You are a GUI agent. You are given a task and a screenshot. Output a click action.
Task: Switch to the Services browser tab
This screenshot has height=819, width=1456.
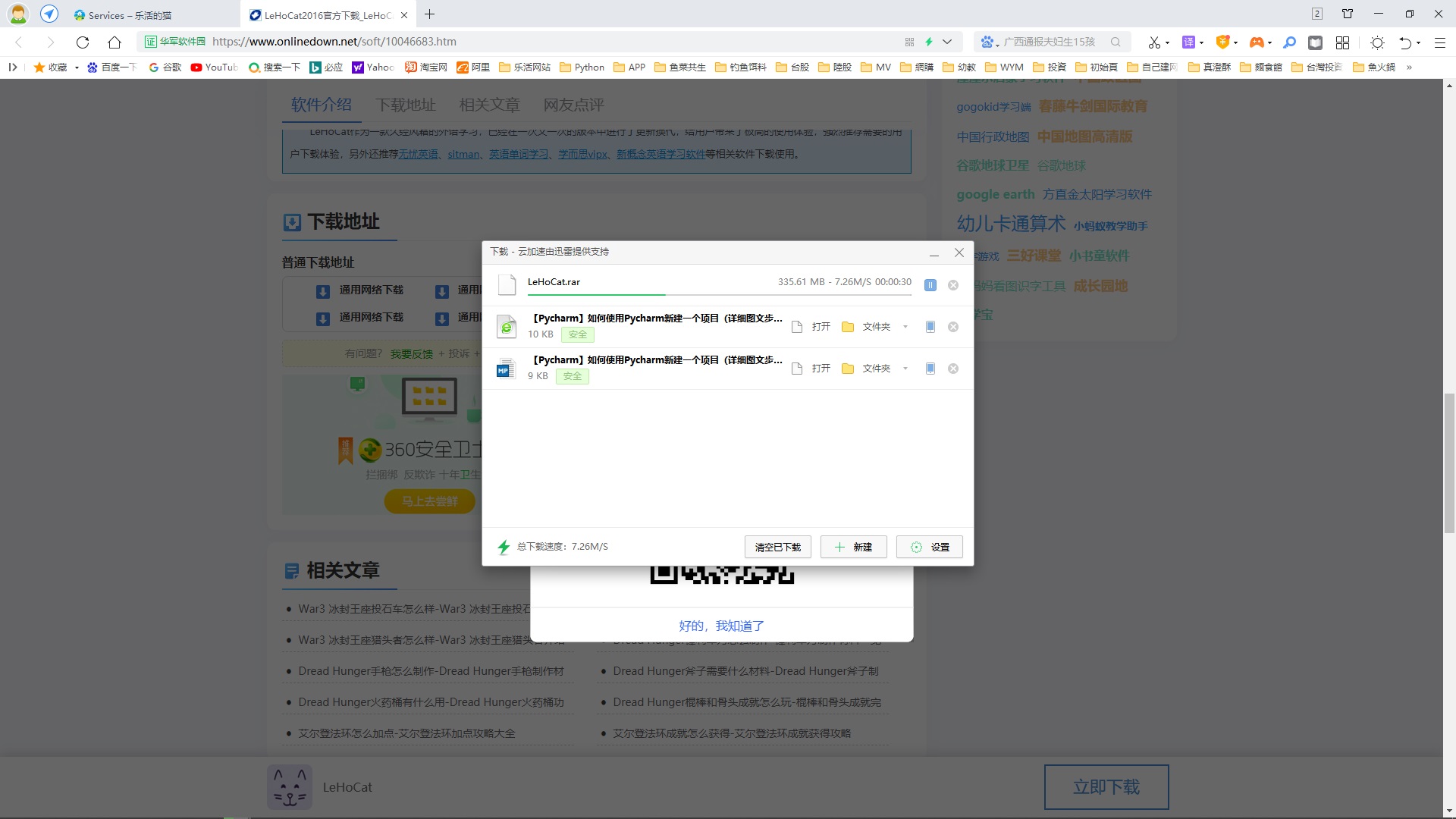[x=129, y=15]
